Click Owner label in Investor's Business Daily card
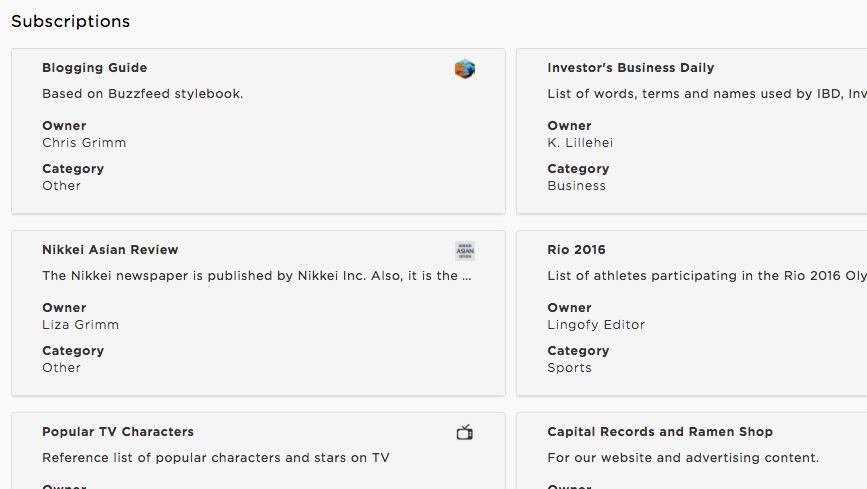This screenshot has height=489, width=867. [570, 126]
